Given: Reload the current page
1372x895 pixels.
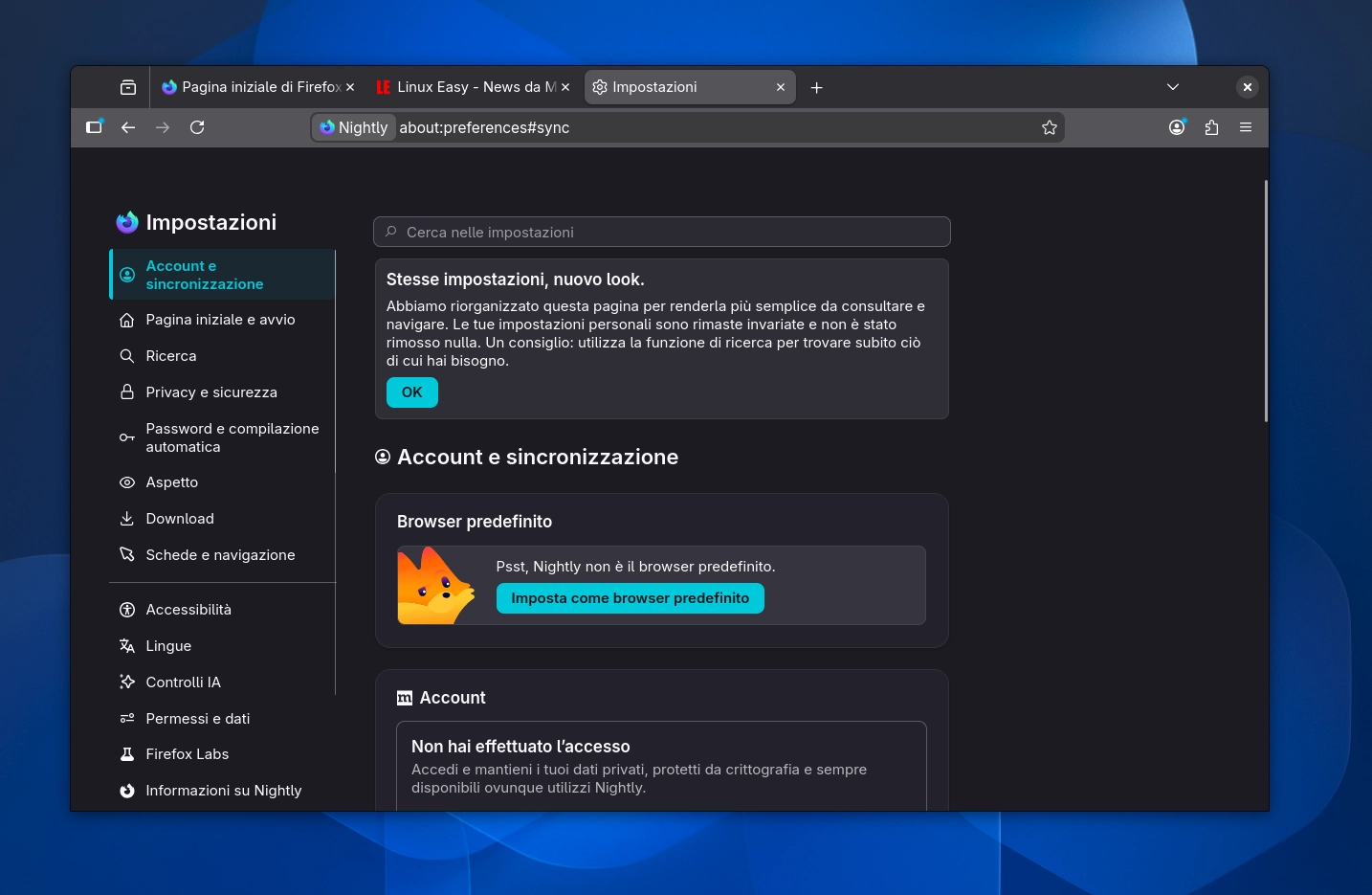Looking at the screenshot, I should coord(197,127).
